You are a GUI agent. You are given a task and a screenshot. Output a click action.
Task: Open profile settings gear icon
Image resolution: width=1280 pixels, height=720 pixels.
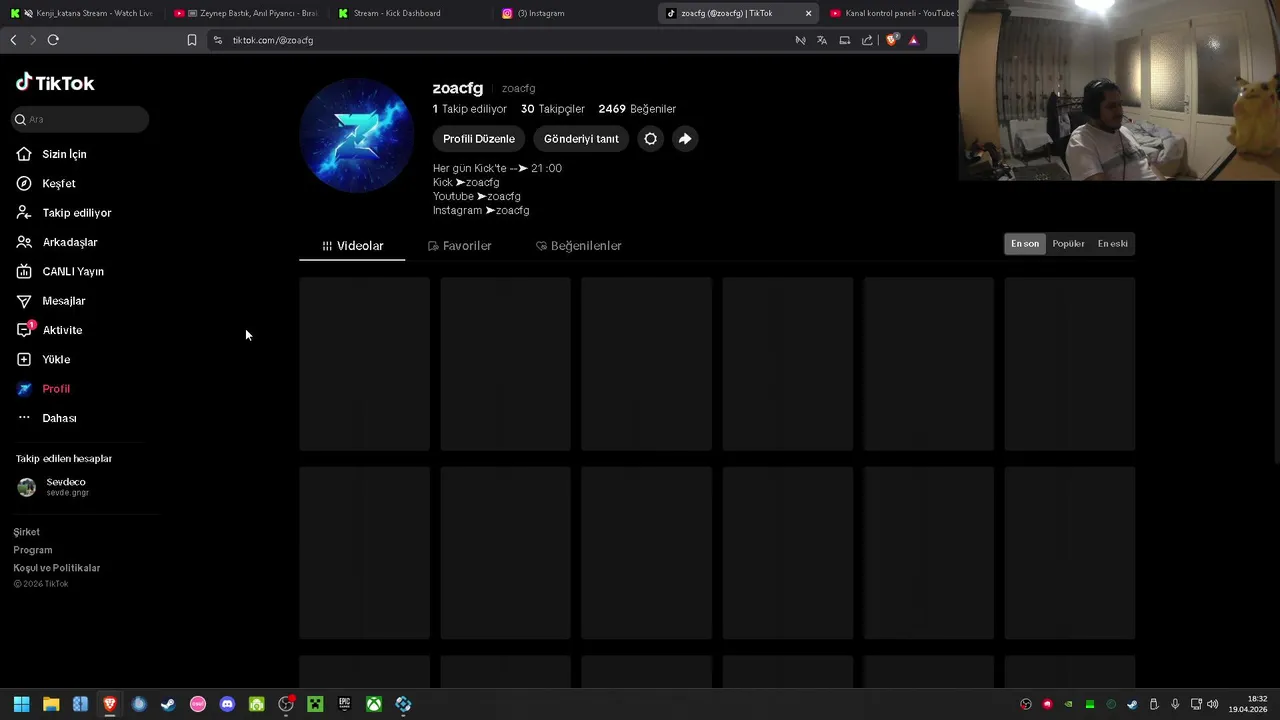click(650, 139)
